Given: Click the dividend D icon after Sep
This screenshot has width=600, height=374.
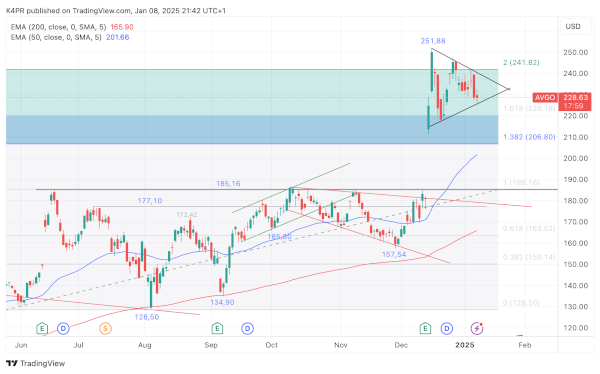Looking at the screenshot, I should tap(248, 328).
